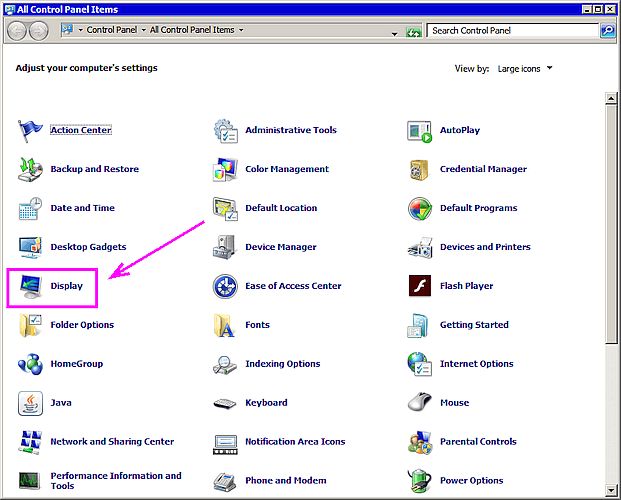Expand the arrow before Control Panel breadcrumb
Screen dimensions: 621x500
[80, 30]
